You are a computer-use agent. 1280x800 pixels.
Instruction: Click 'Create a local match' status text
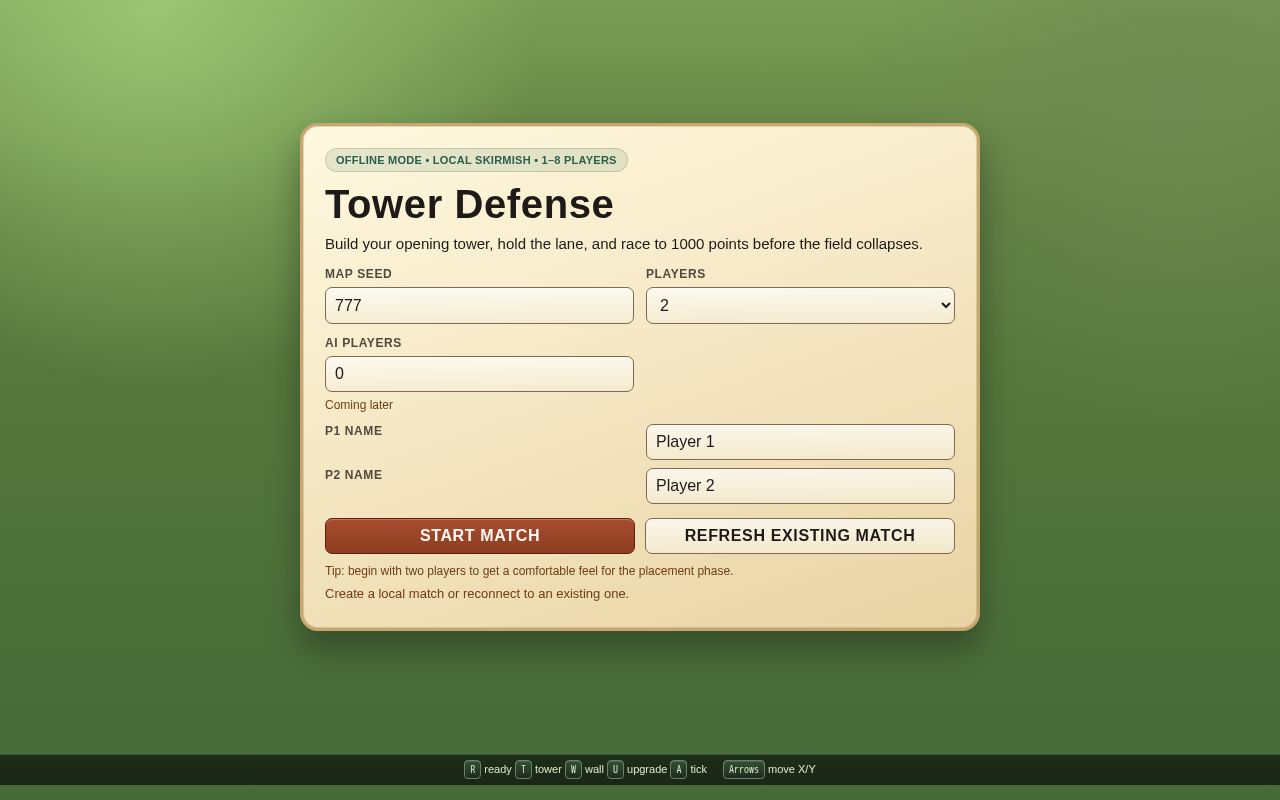click(477, 594)
